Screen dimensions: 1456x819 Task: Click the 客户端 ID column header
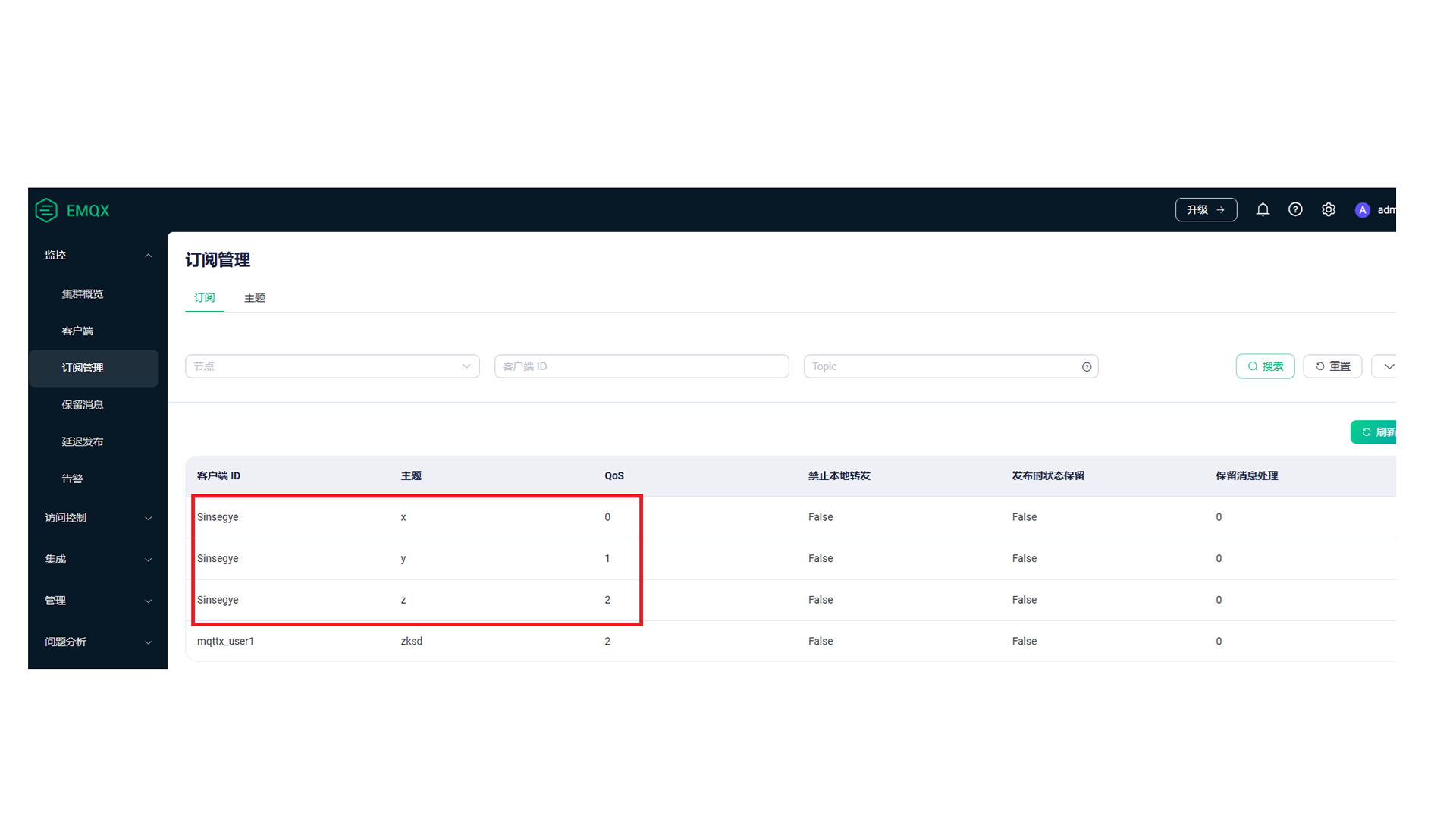(218, 476)
